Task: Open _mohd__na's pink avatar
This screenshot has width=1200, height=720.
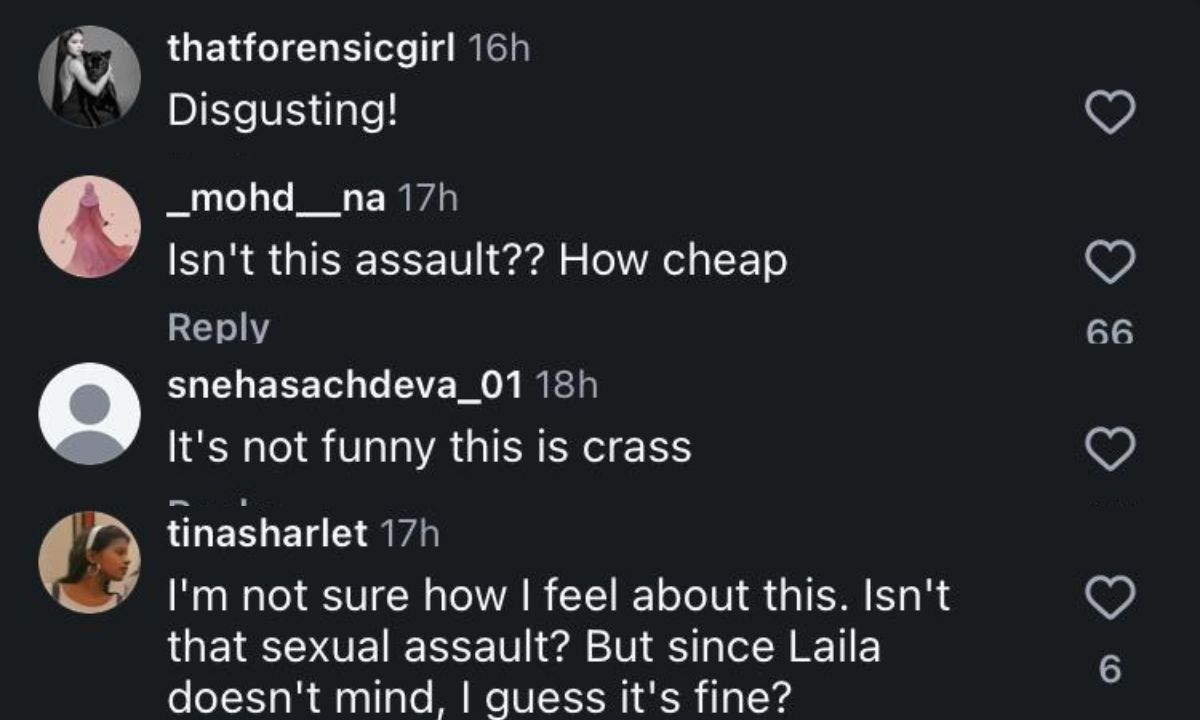Action: coord(89,226)
